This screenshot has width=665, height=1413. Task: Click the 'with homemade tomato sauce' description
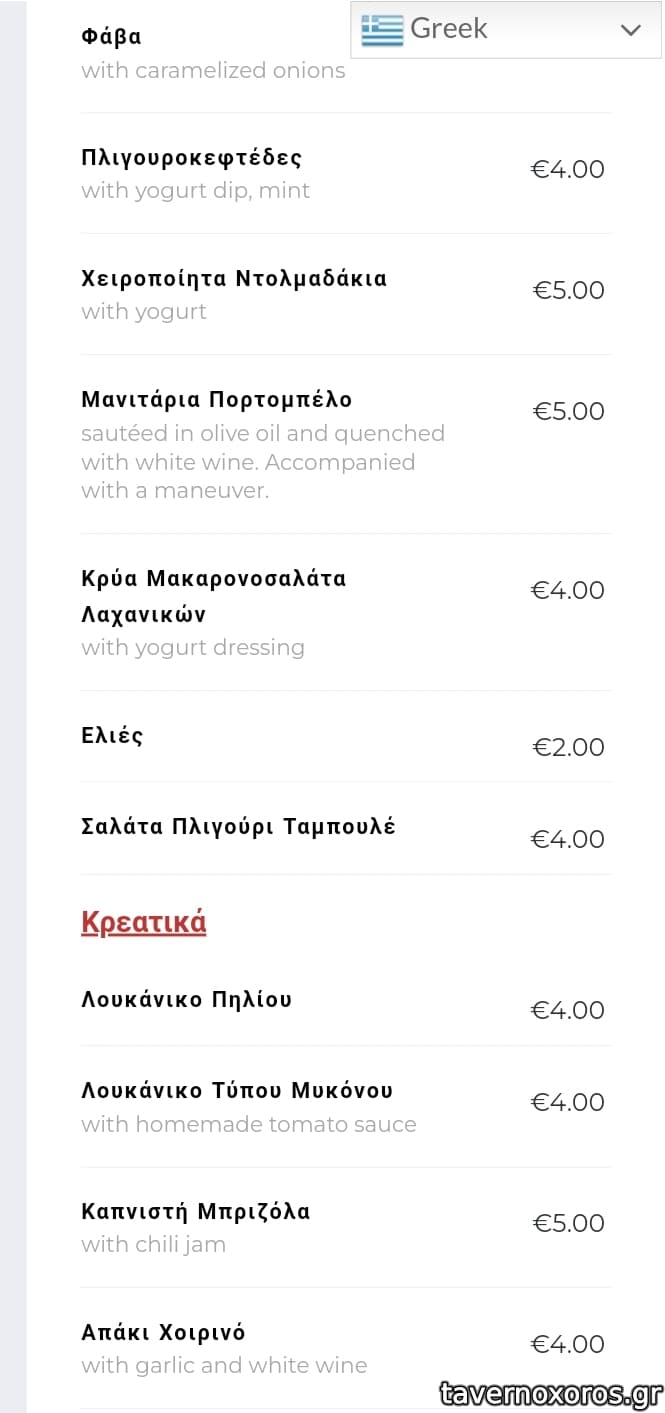[248, 1124]
